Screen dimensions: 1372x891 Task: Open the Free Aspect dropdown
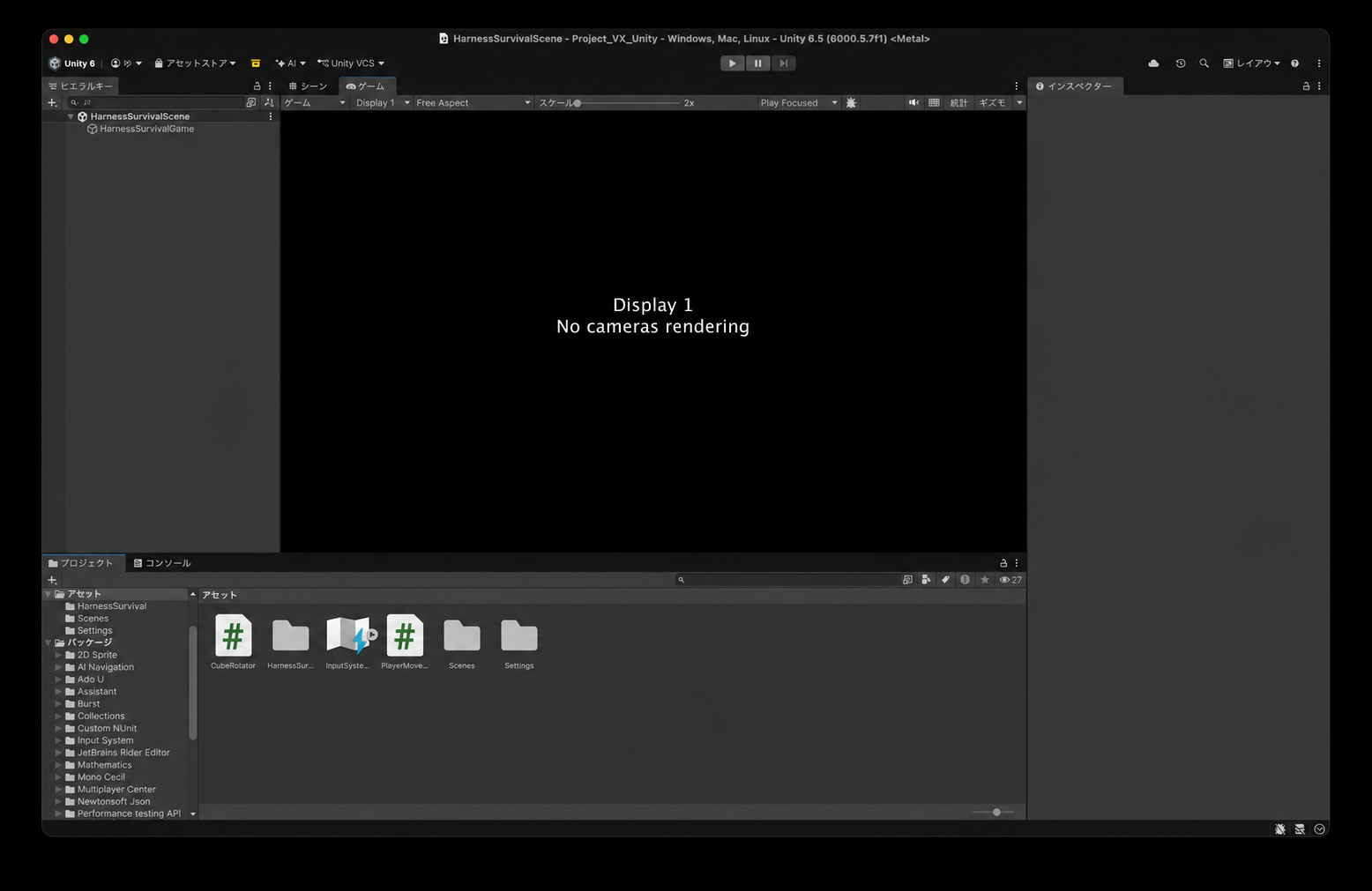[x=473, y=103]
